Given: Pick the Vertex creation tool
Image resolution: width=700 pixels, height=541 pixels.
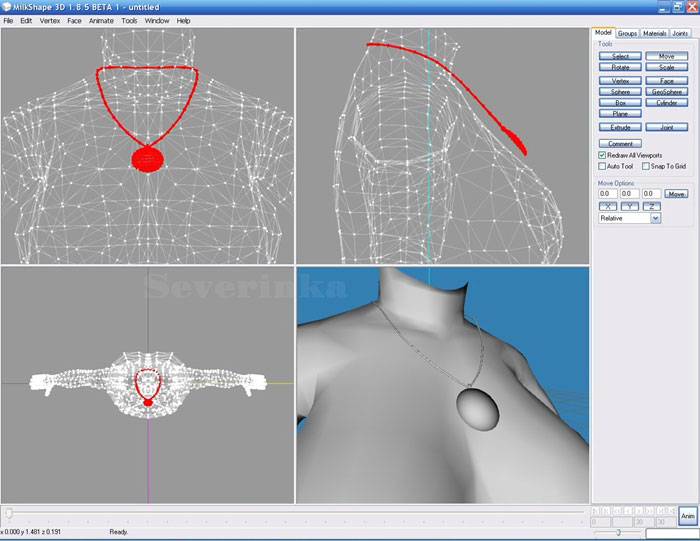Looking at the screenshot, I should click(x=620, y=80).
